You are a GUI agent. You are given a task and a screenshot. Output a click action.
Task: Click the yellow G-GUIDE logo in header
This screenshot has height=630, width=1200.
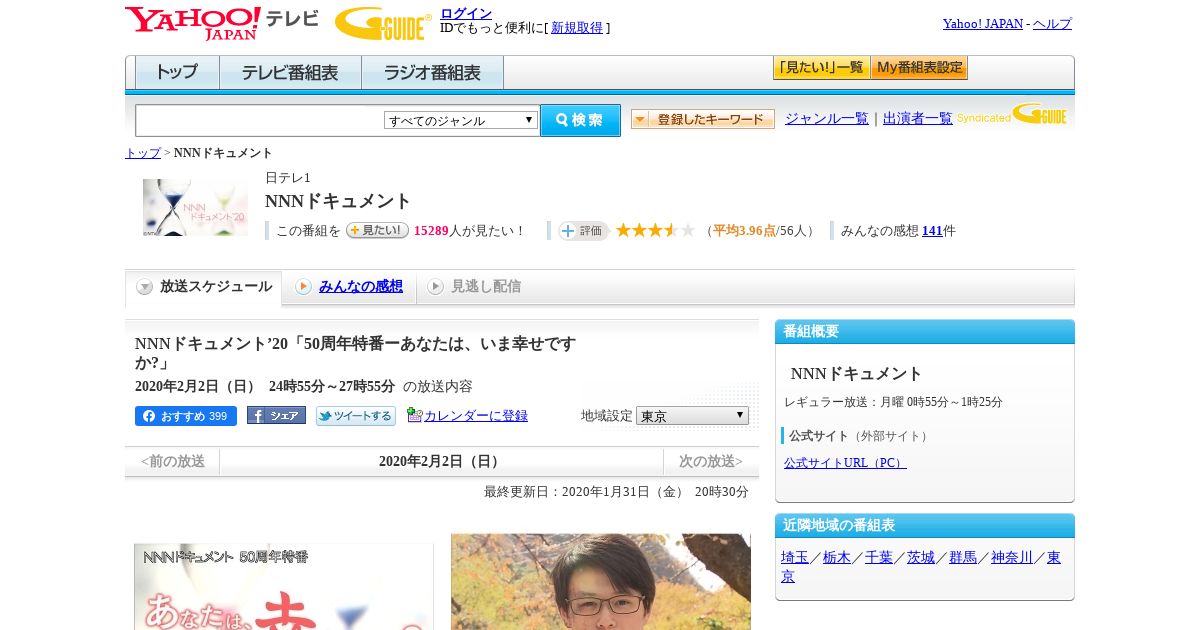383,24
